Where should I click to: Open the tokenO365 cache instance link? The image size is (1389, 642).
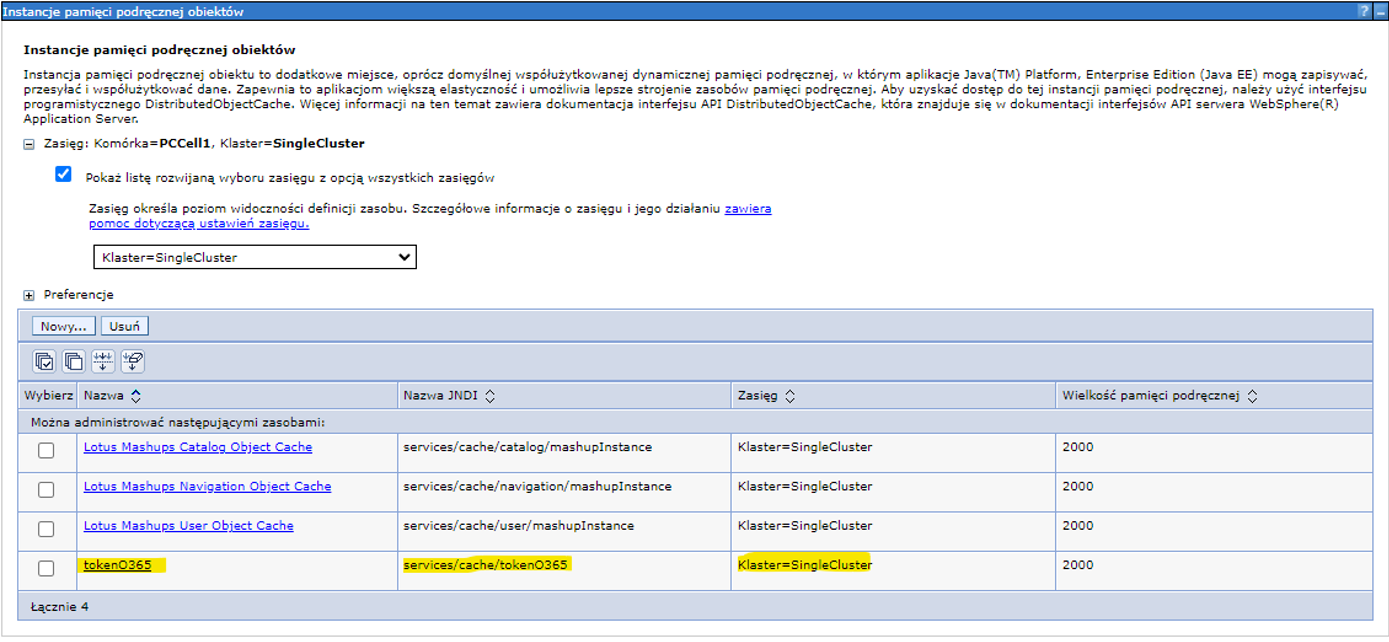tap(117, 565)
